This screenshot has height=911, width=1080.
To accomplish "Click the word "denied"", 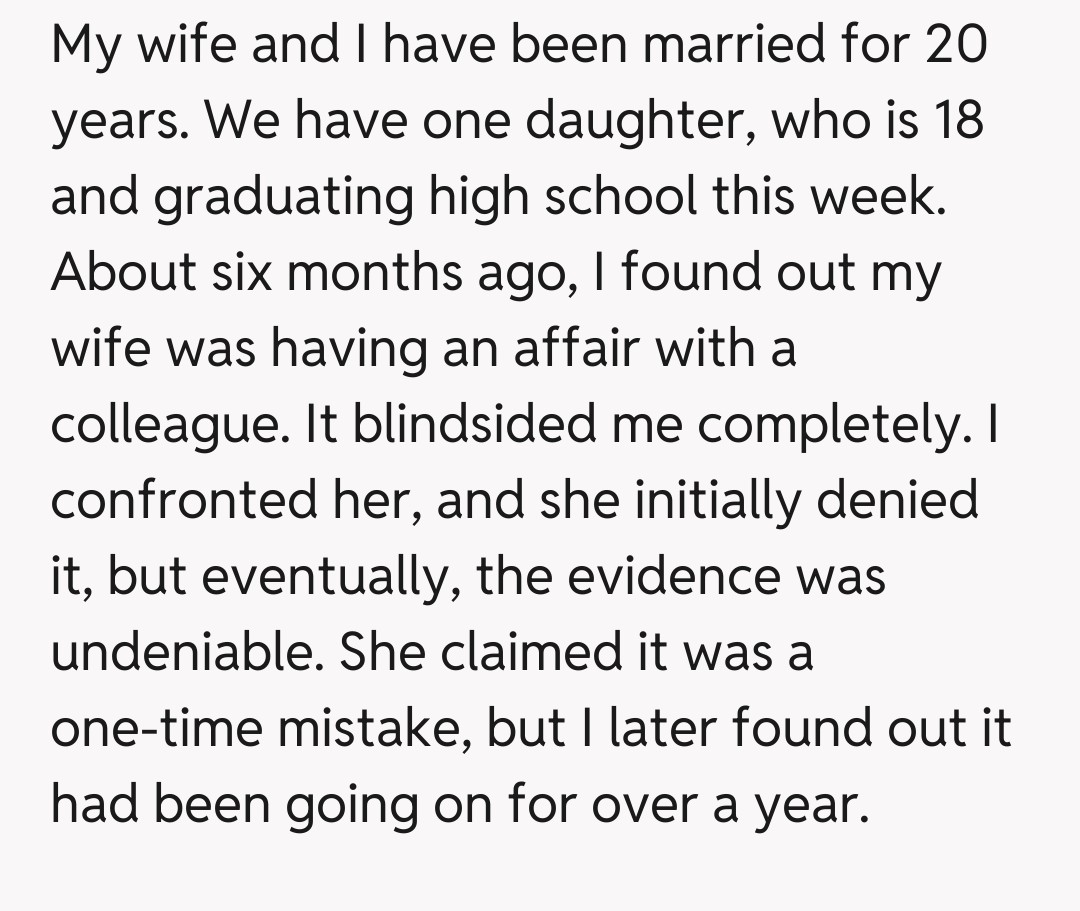I will point(899,500).
